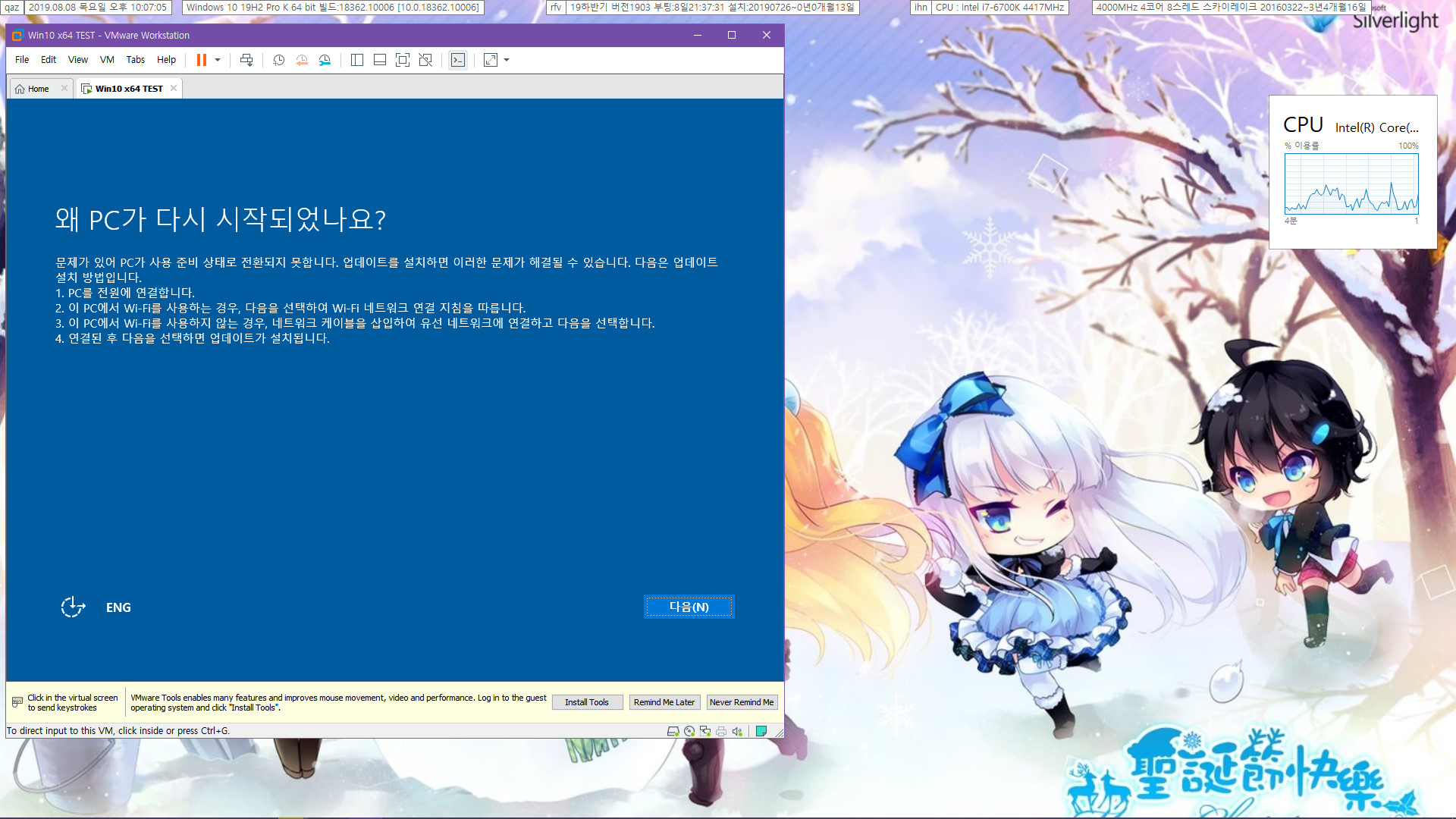1456x819 pixels.
Task: Maximize the VMware Workstation window
Action: tap(732, 35)
